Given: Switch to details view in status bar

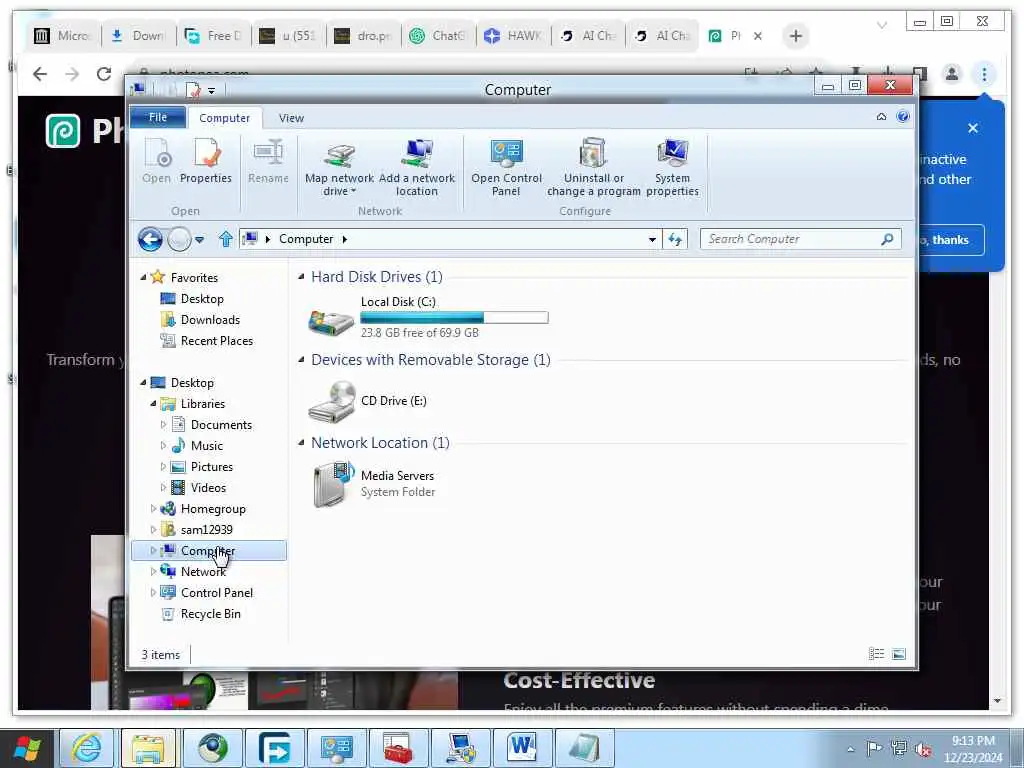Looking at the screenshot, I should pos(876,654).
